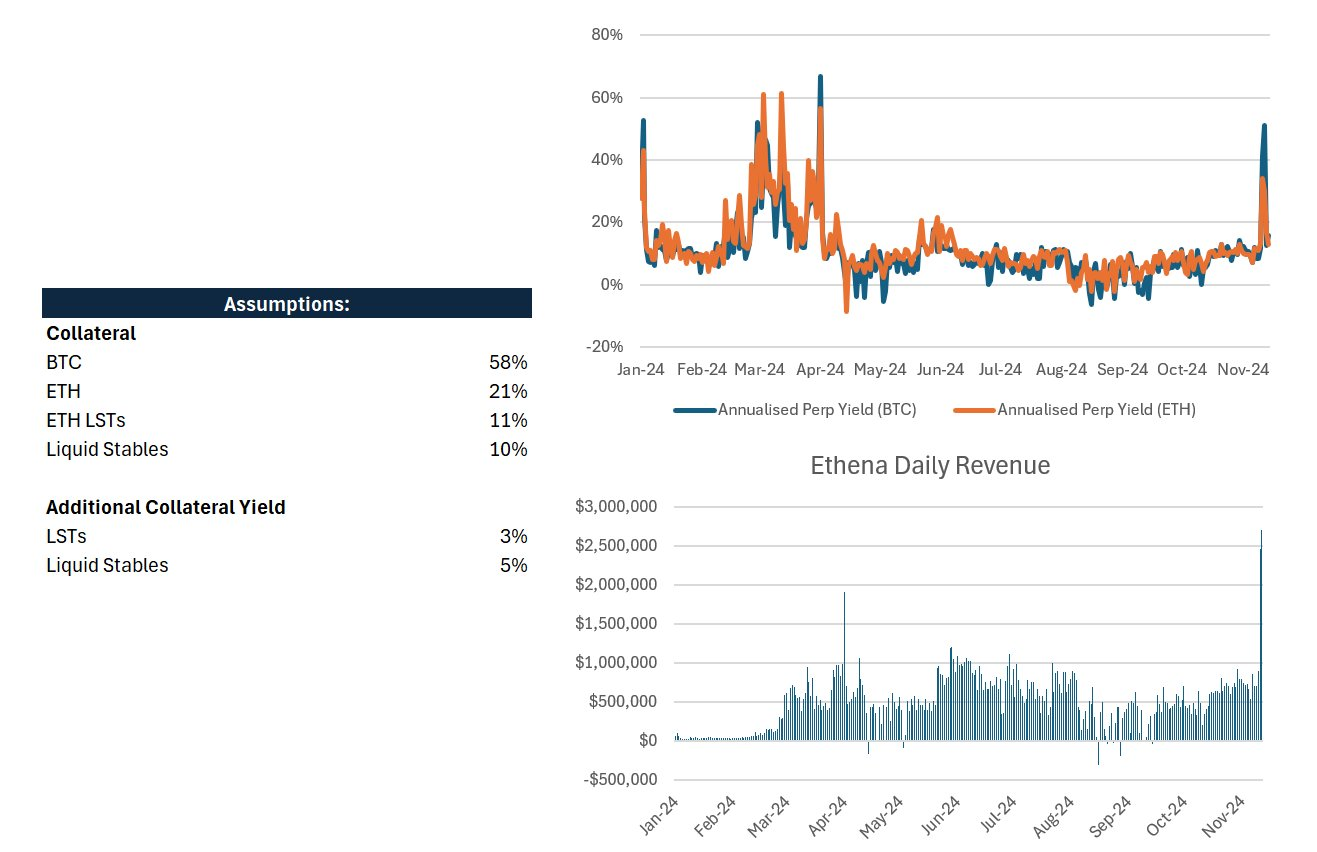Select the Ethena Daily Revenue chart title
Screen dimensions: 1317x852
[x=929, y=466]
